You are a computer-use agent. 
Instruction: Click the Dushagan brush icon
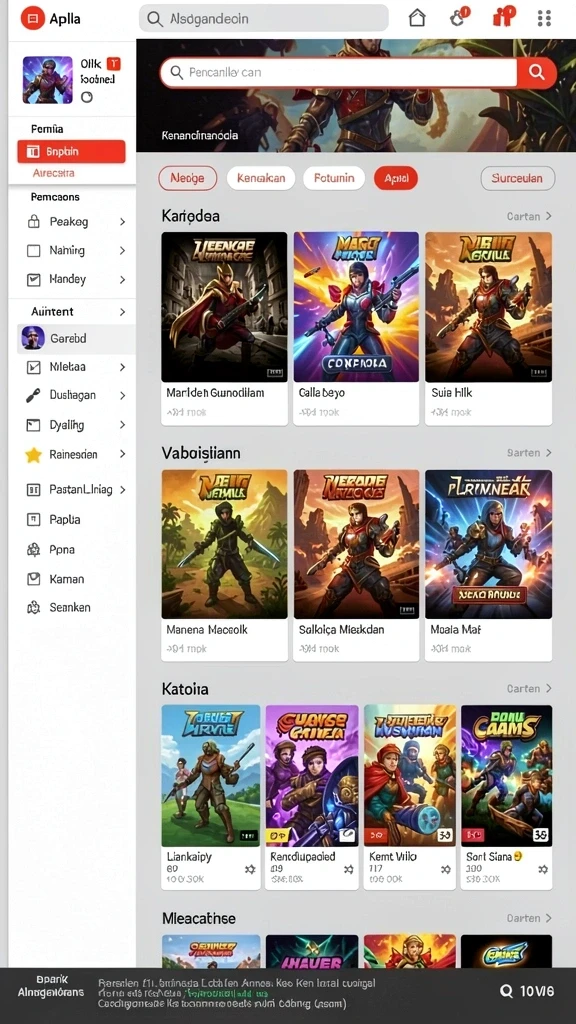[x=33, y=395]
